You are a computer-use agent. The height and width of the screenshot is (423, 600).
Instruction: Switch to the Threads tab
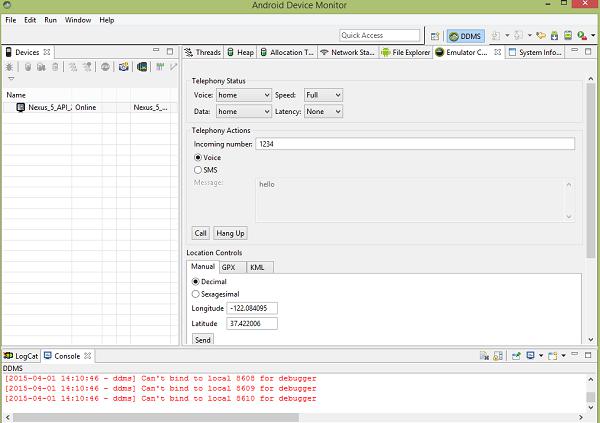(203, 52)
